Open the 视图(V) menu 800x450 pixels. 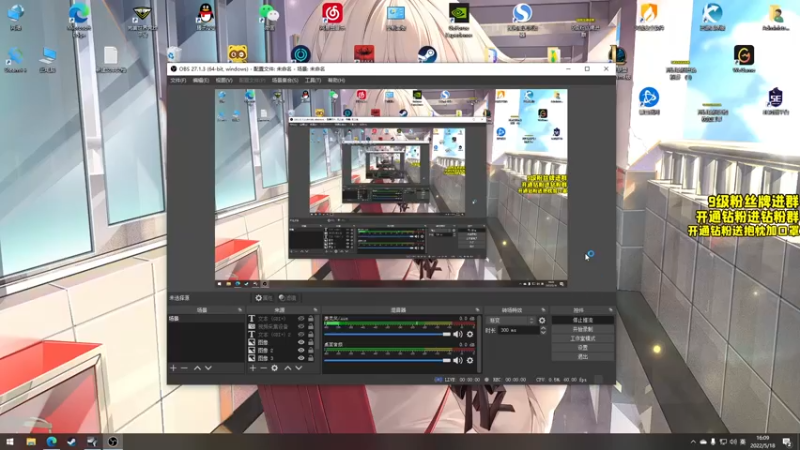pos(224,81)
